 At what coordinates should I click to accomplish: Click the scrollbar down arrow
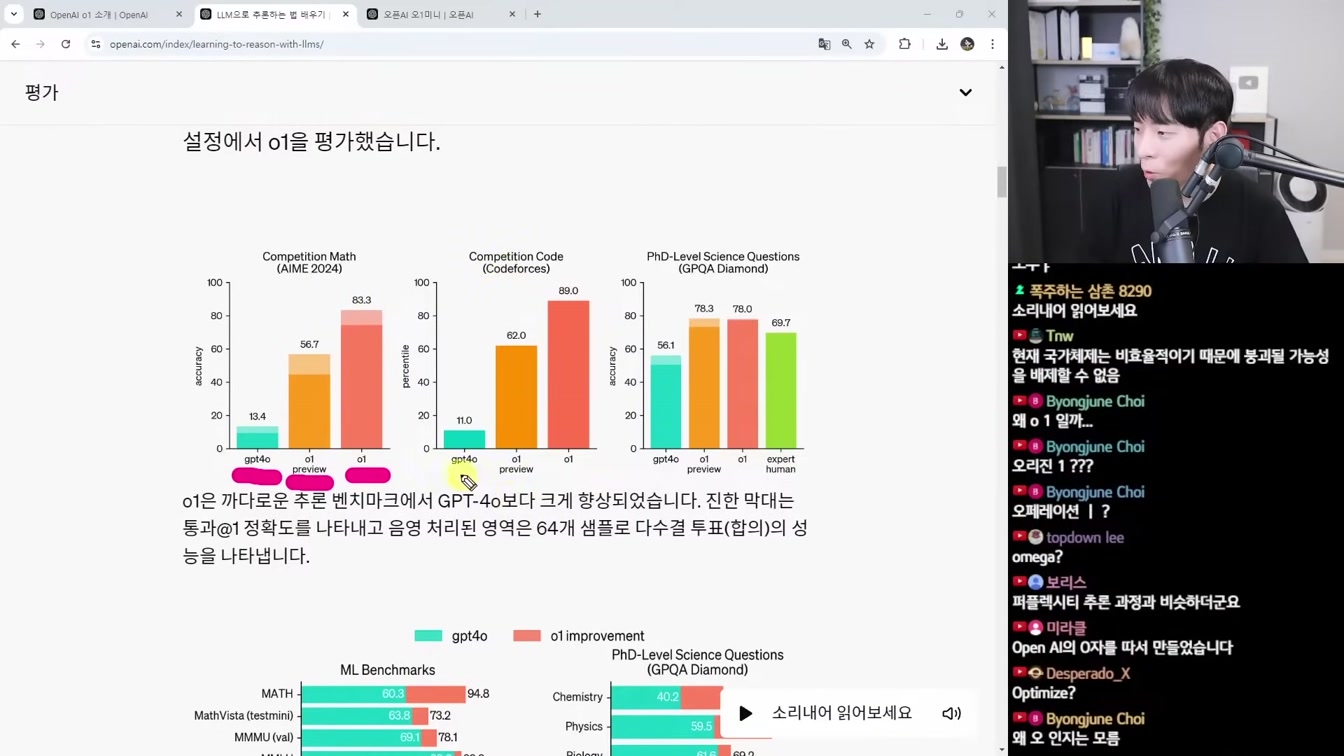1002,750
